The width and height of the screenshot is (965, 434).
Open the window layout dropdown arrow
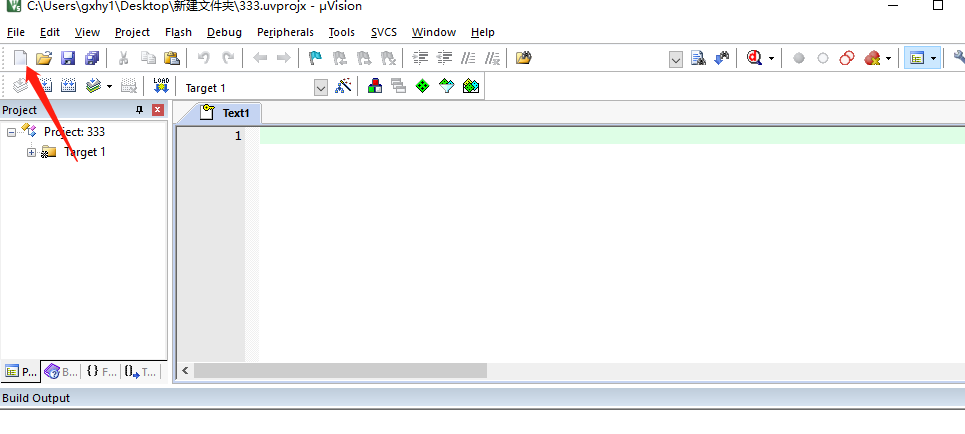pos(934,58)
